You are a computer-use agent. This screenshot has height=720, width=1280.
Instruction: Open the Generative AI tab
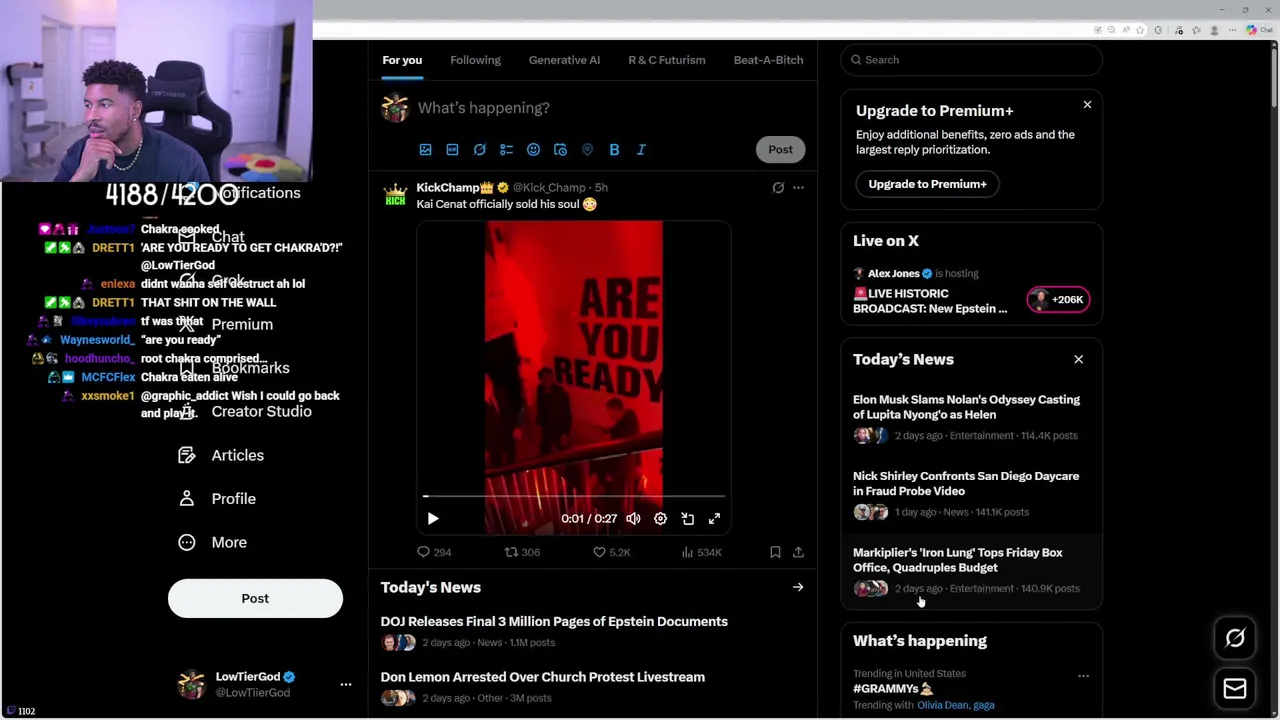click(564, 60)
